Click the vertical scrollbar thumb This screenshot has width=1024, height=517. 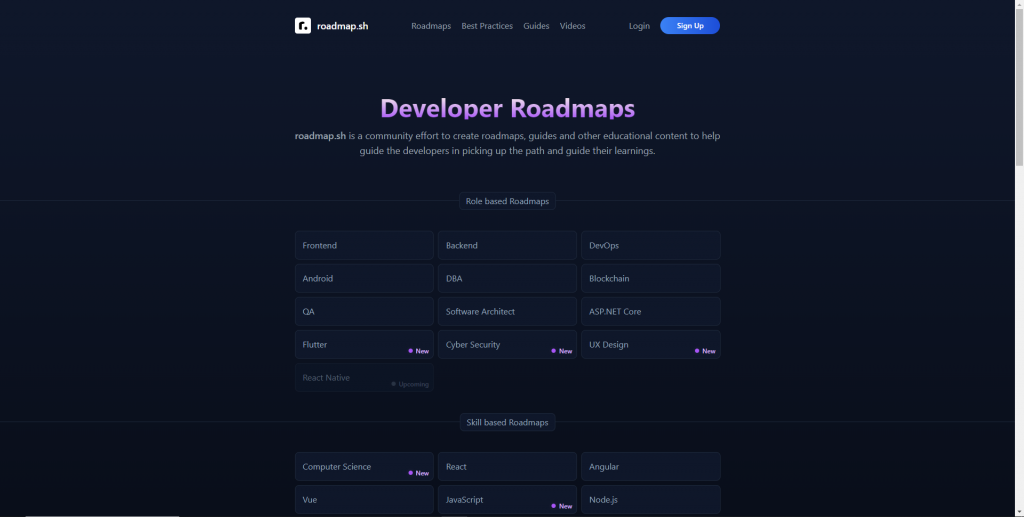coord(1019,87)
